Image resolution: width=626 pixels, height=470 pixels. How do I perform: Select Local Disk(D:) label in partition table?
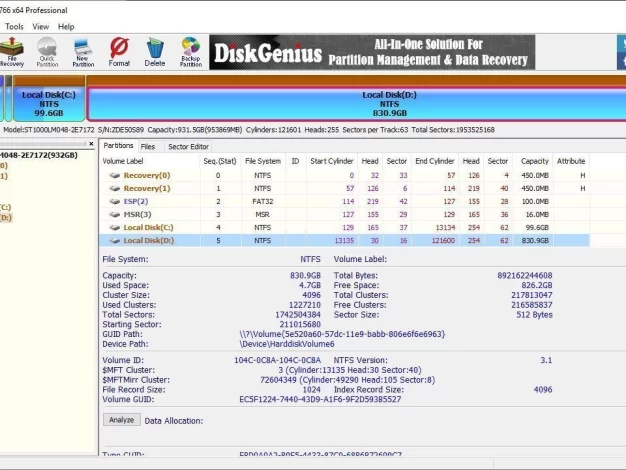coord(149,240)
